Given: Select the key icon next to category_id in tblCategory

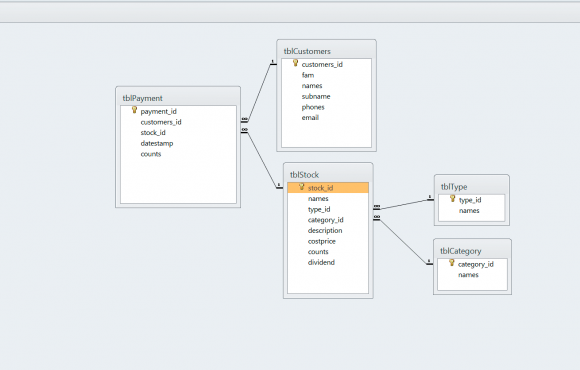Looking at the screenshot, I should pyautogui.click(x=452, y=263).
